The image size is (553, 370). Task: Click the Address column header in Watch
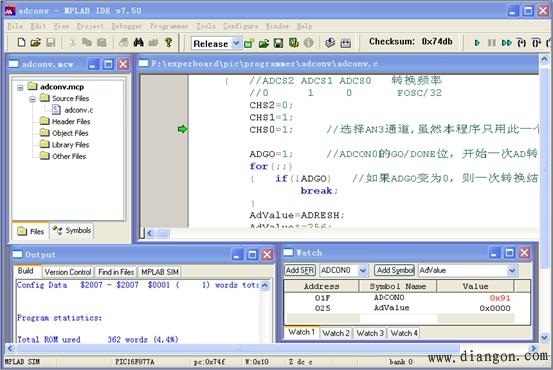click(321, 286)
